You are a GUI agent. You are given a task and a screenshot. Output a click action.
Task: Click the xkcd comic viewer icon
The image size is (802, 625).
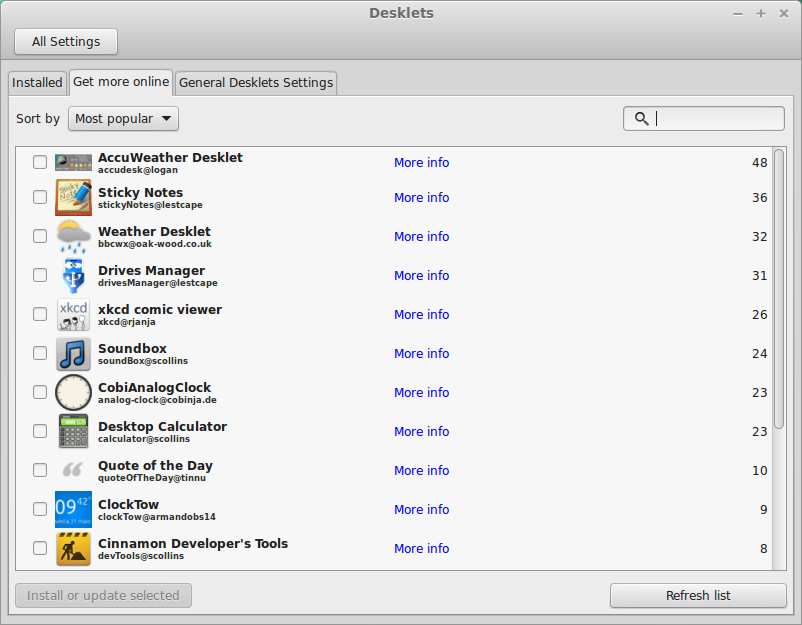[x=73, y=315]
